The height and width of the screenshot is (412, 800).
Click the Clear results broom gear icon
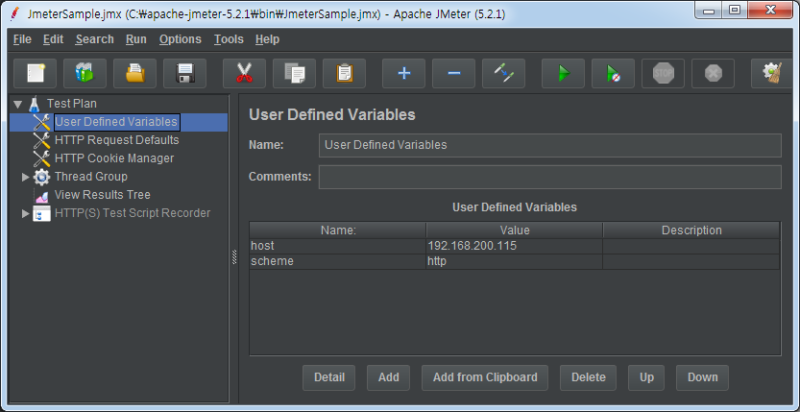(x=772, y=73)
